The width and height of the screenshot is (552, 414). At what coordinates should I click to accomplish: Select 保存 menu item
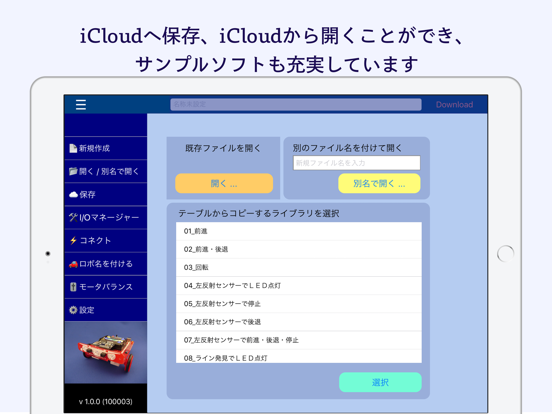[106, 194]
